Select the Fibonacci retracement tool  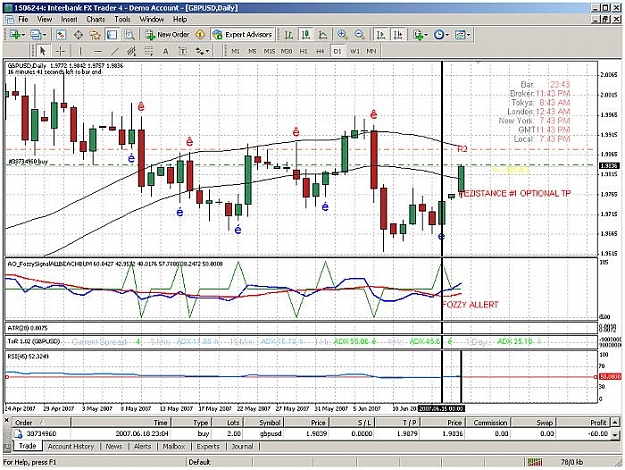coord(148,51)
